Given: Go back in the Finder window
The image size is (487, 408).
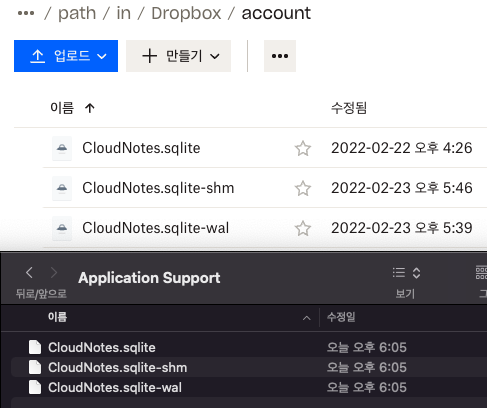Looking at the screenshot, I should click(29, 273).
